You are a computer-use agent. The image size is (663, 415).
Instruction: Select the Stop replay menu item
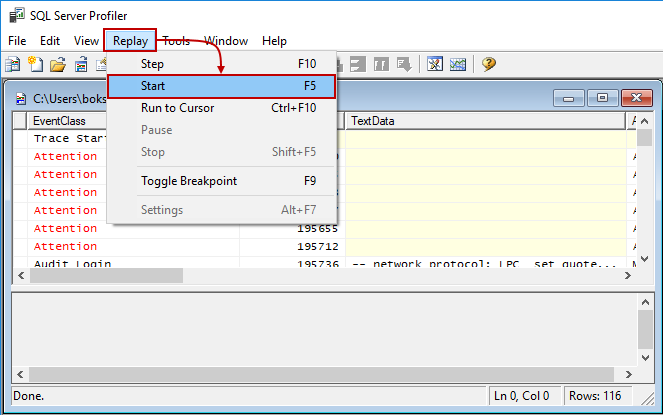pos(222,152)
